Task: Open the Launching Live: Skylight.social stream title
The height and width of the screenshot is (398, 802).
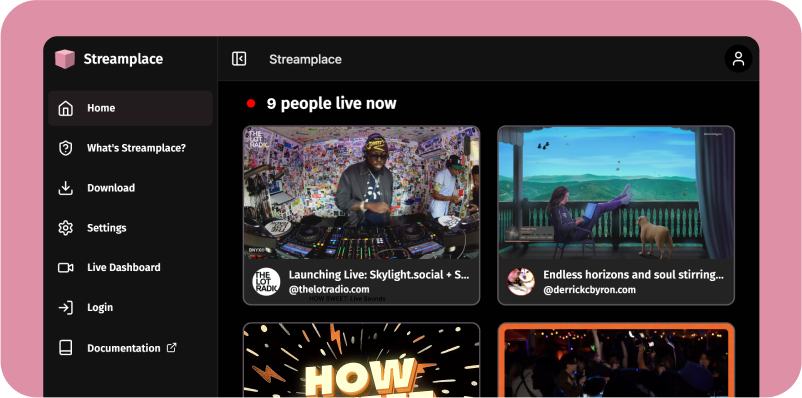Action: click(x=379, y=275)
